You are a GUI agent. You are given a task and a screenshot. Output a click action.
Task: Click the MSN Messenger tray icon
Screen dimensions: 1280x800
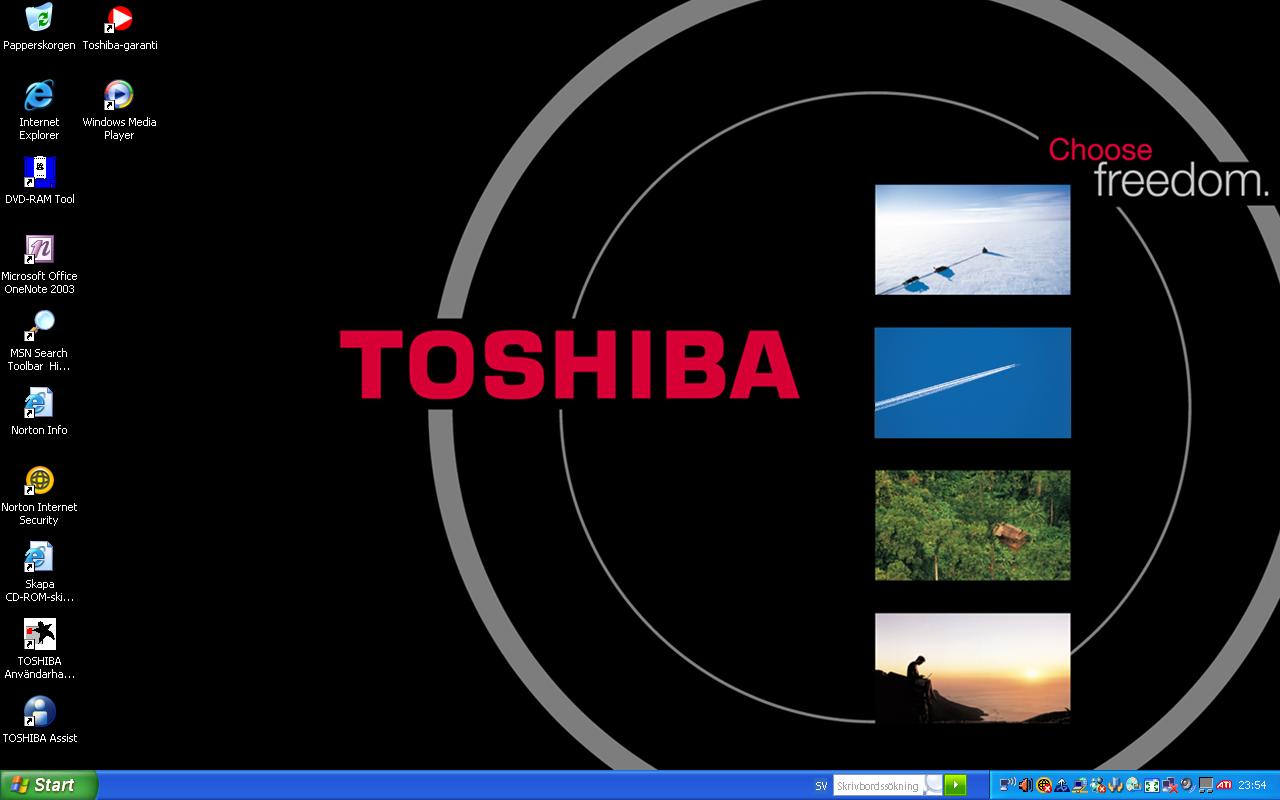click(x=1098, y=785)
